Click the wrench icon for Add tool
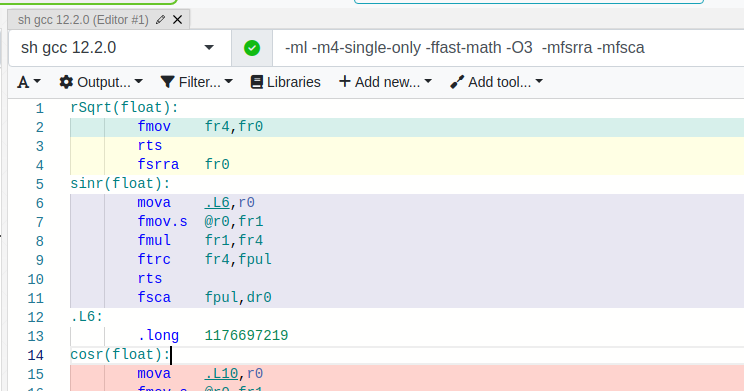Screen dimensions: 744x391 tap(457, 82)
